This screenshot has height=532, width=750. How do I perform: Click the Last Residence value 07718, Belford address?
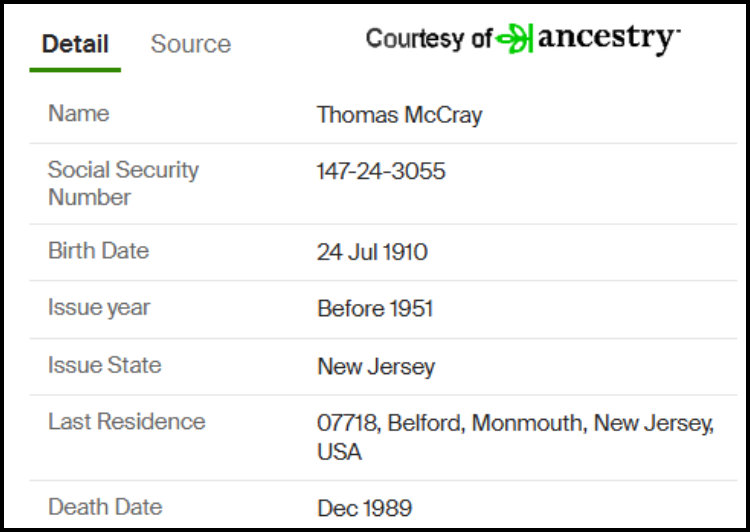point(515,437)
